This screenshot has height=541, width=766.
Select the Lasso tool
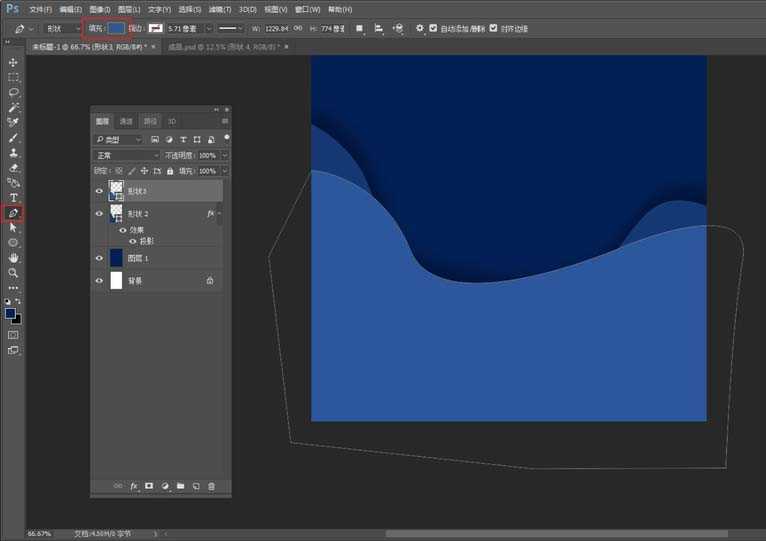13,92
